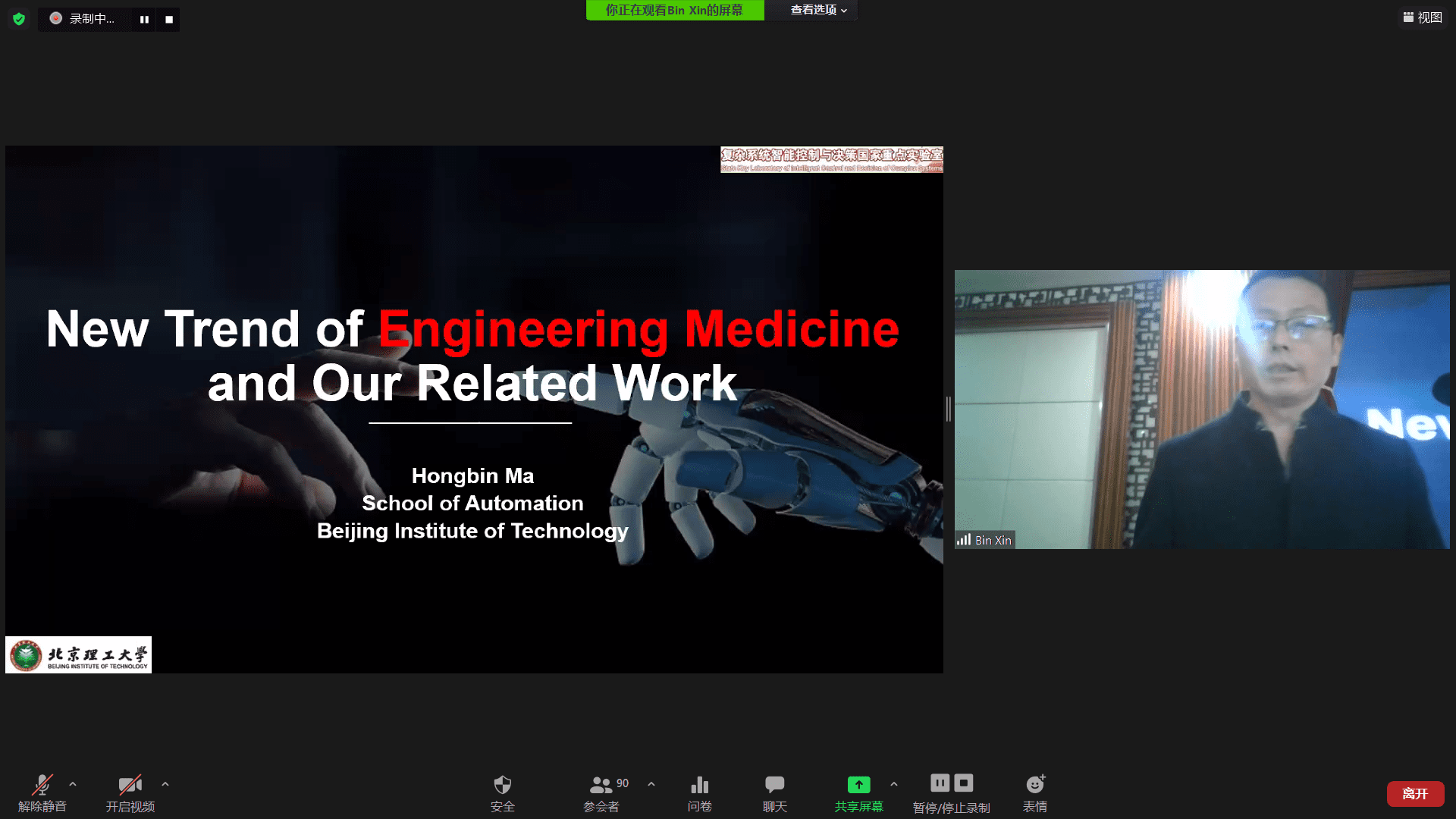Click the red recording indicator icon
This screenshot has height=819, width=1456.
click(56, 18)
